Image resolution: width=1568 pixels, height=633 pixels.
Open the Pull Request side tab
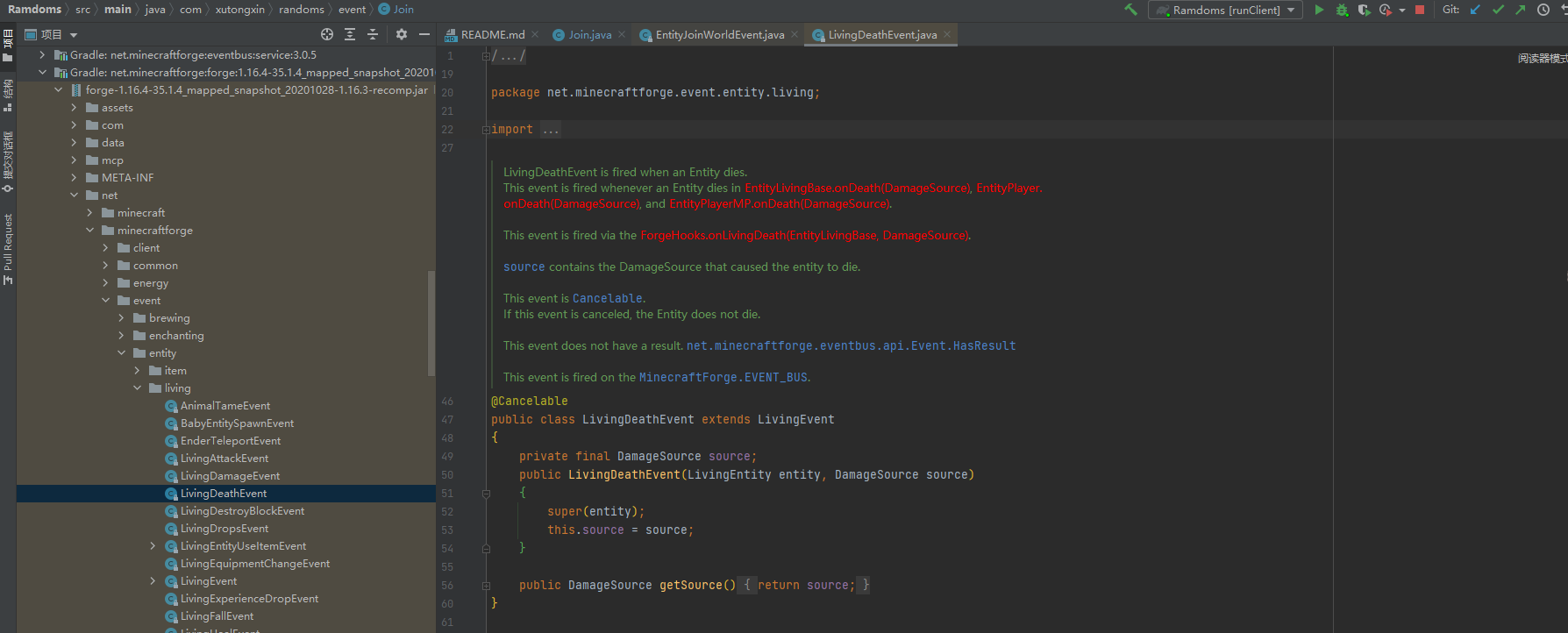(x=8, y=249)
